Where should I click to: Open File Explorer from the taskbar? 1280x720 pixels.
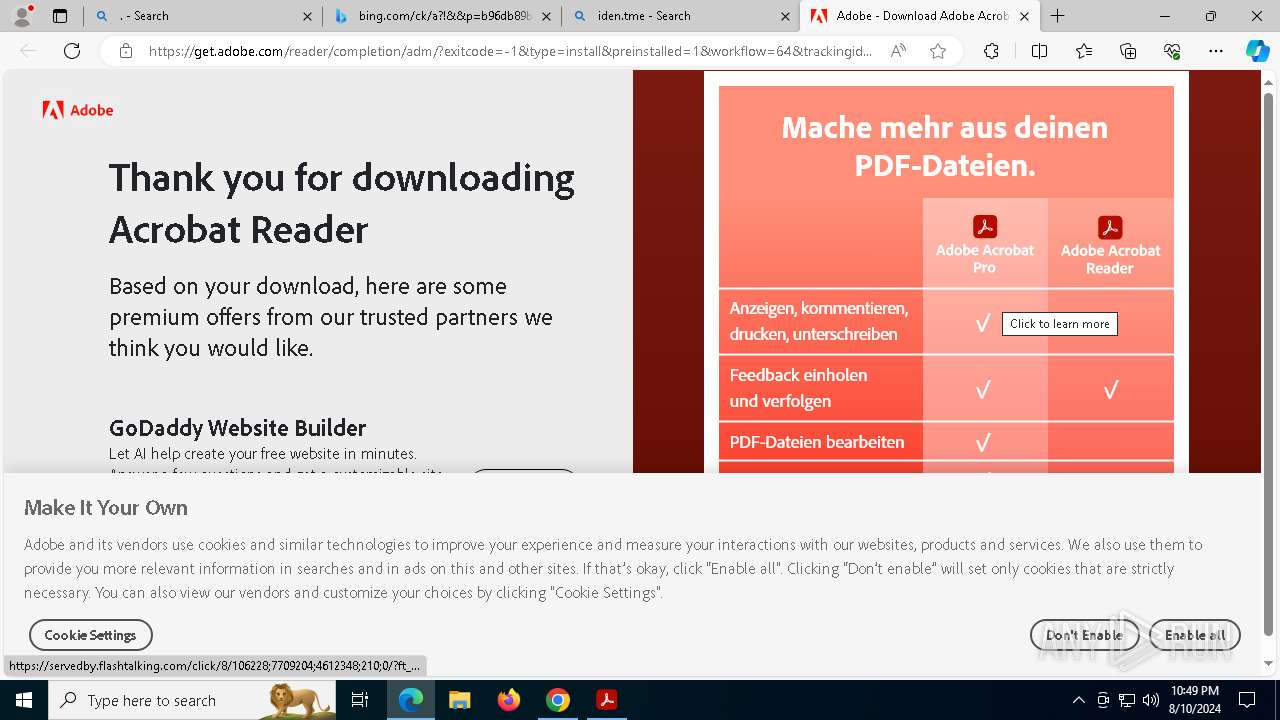(x=460, y=700)
